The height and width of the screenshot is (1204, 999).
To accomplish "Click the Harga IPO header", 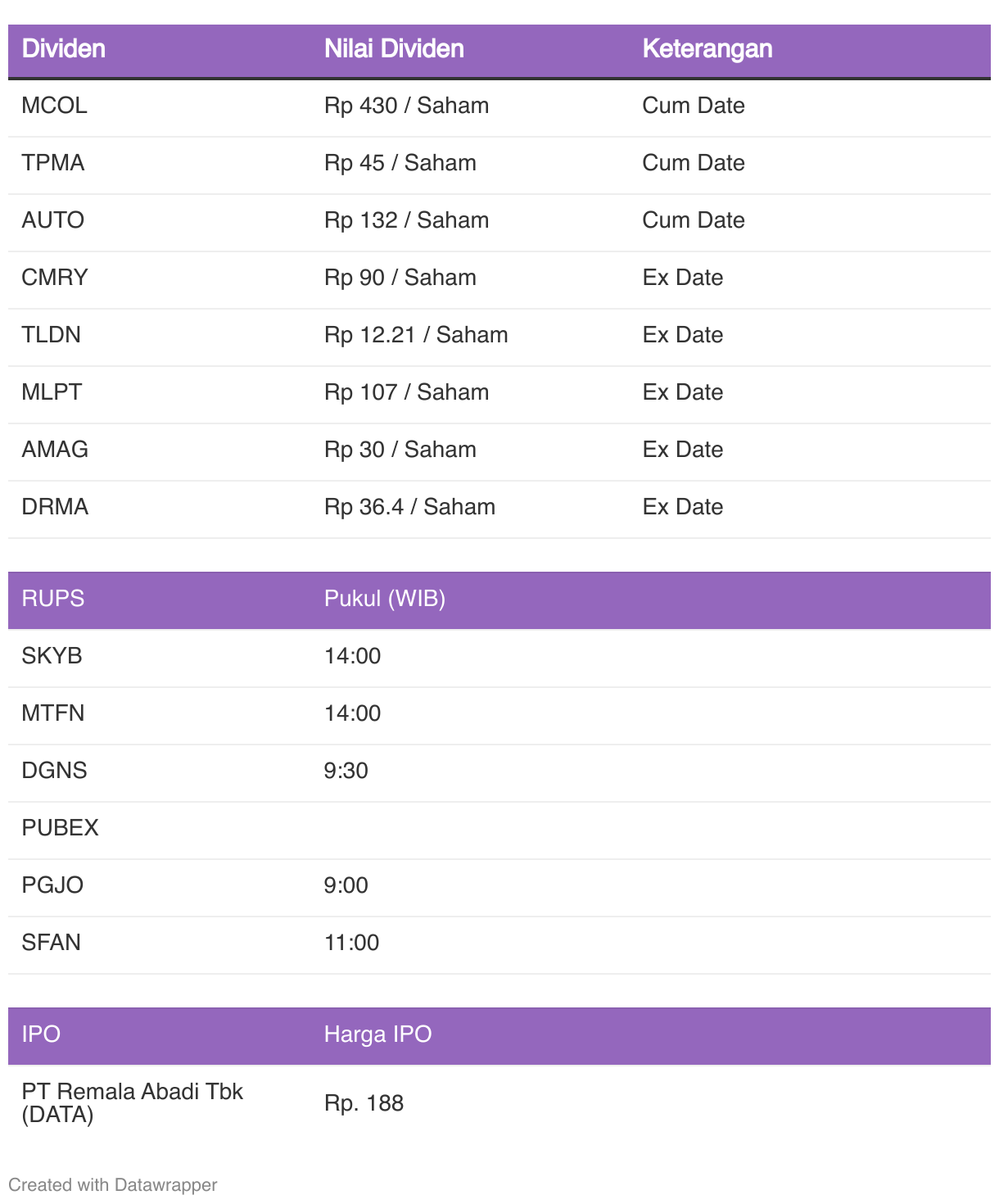I will [x=377, y=1034].
